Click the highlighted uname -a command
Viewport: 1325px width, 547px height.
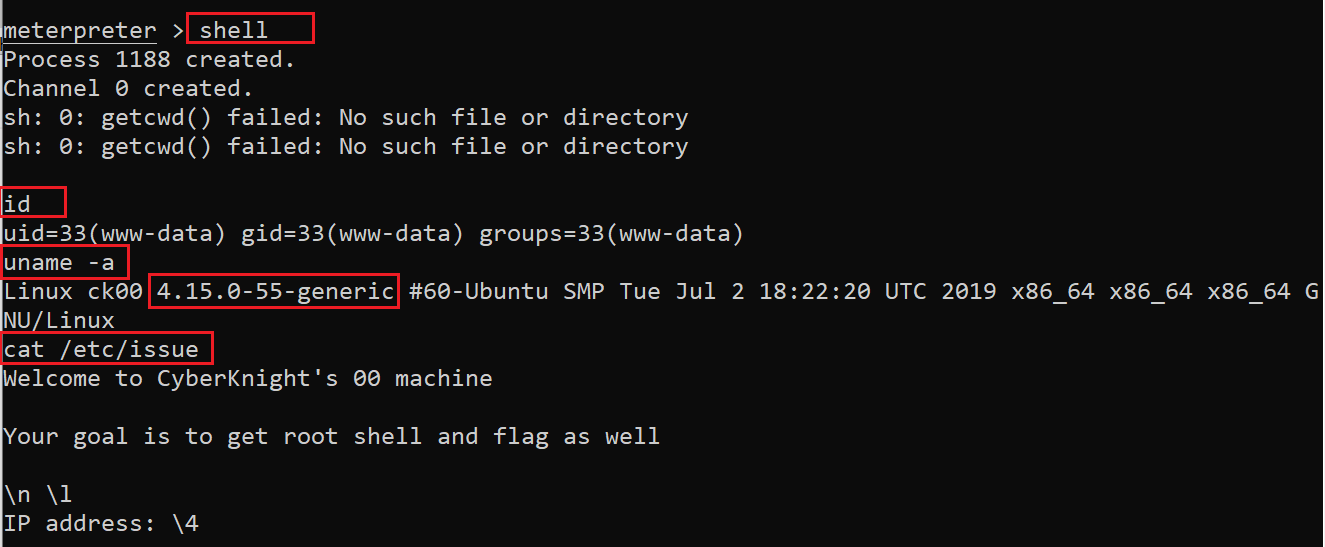[65, 263]
